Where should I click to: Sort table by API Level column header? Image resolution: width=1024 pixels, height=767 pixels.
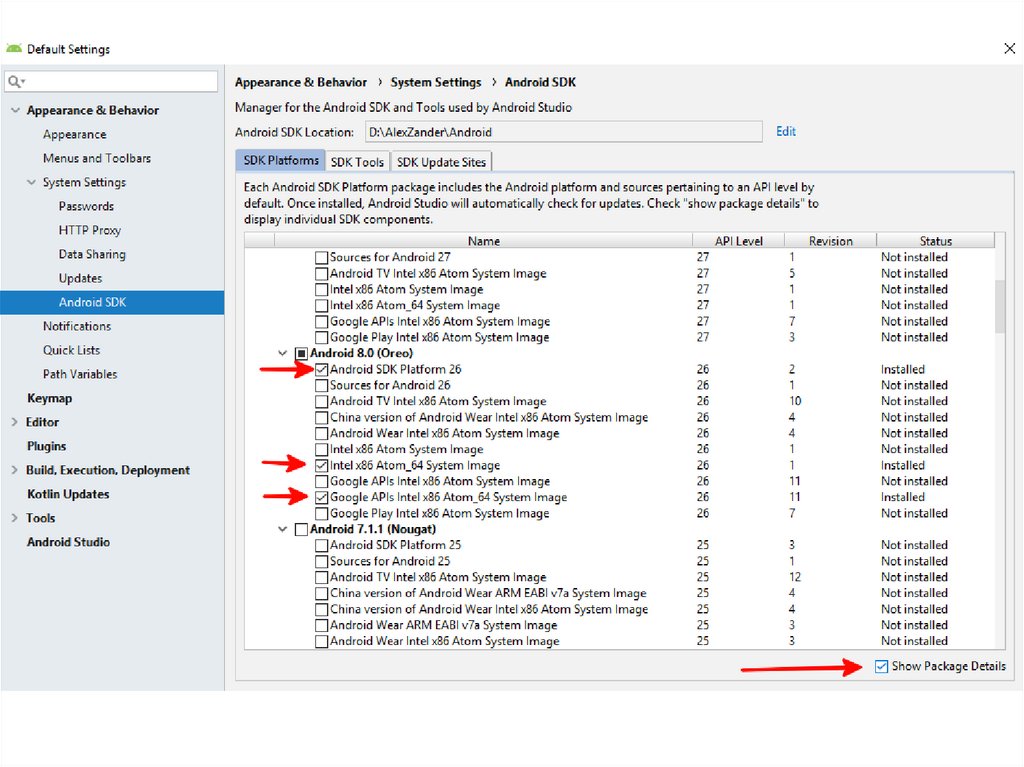tap(738, 240)
